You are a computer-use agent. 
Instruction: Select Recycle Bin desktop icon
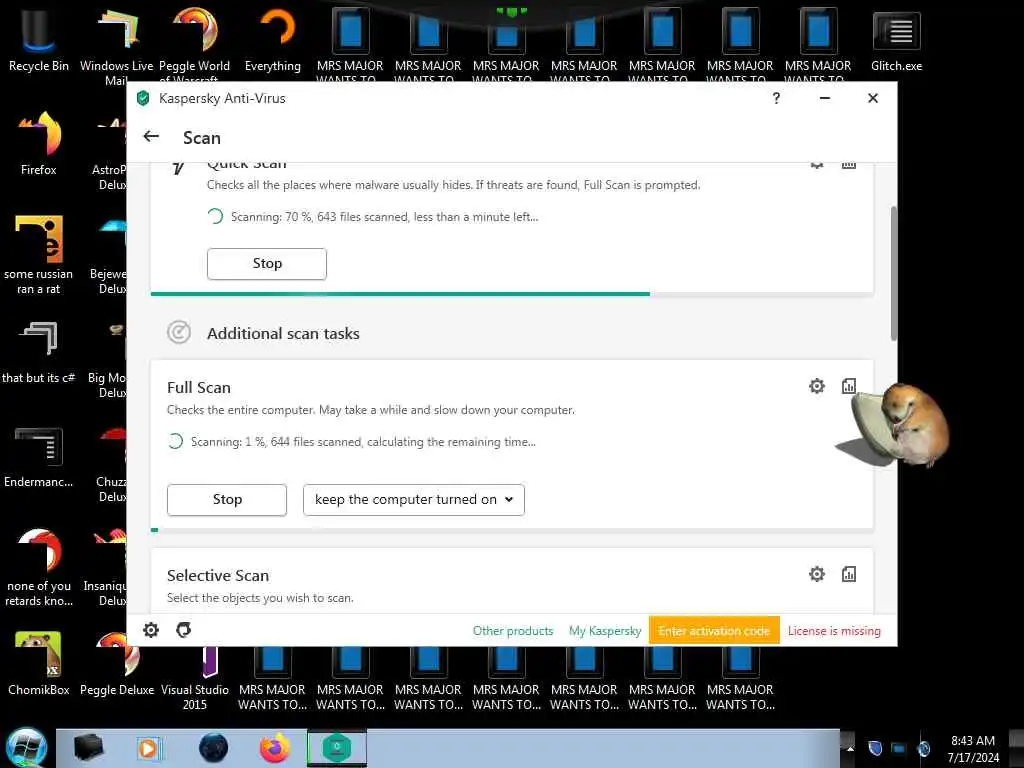[x=39, y=39]
